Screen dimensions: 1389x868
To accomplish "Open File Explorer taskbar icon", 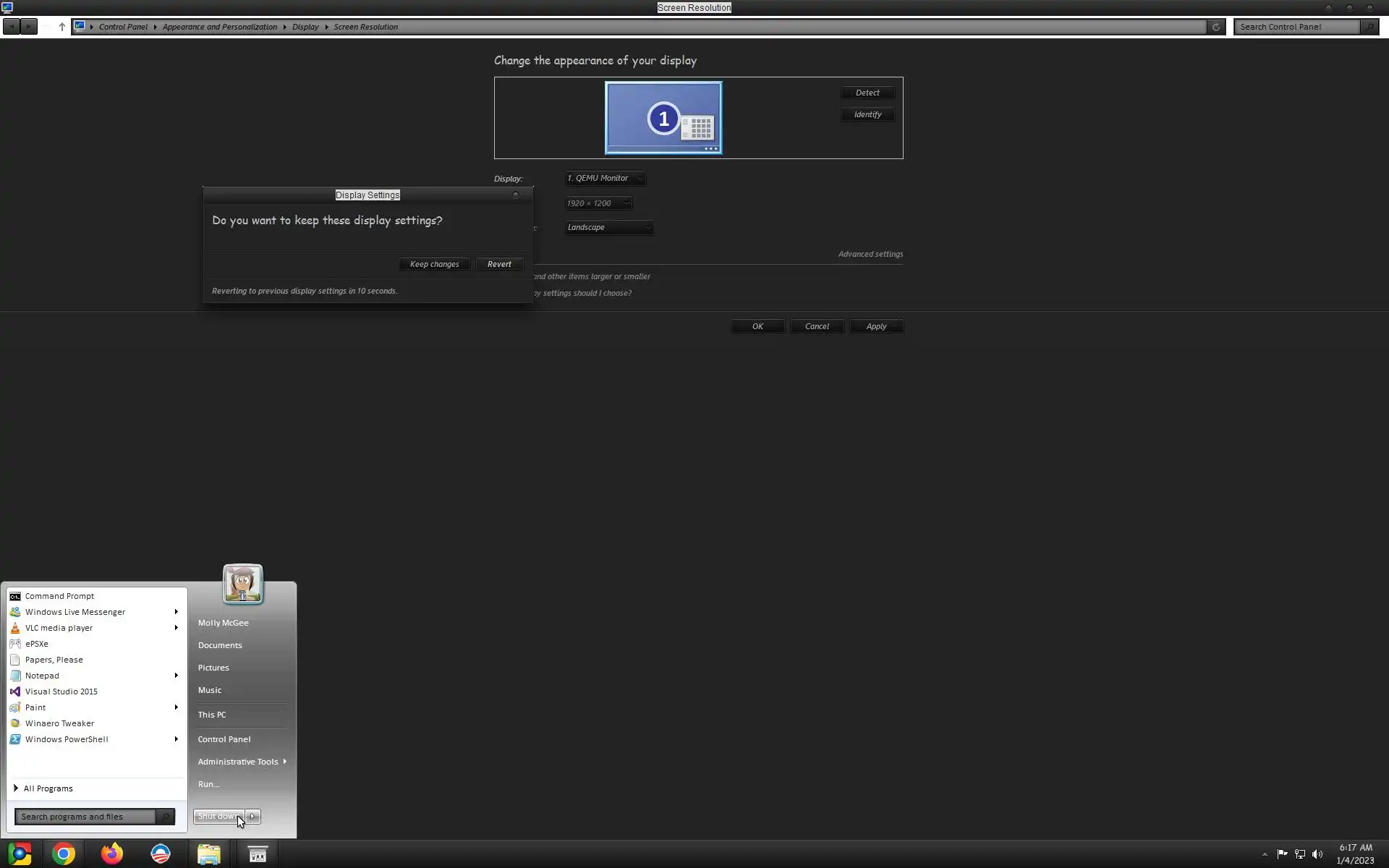I will 209,854.
